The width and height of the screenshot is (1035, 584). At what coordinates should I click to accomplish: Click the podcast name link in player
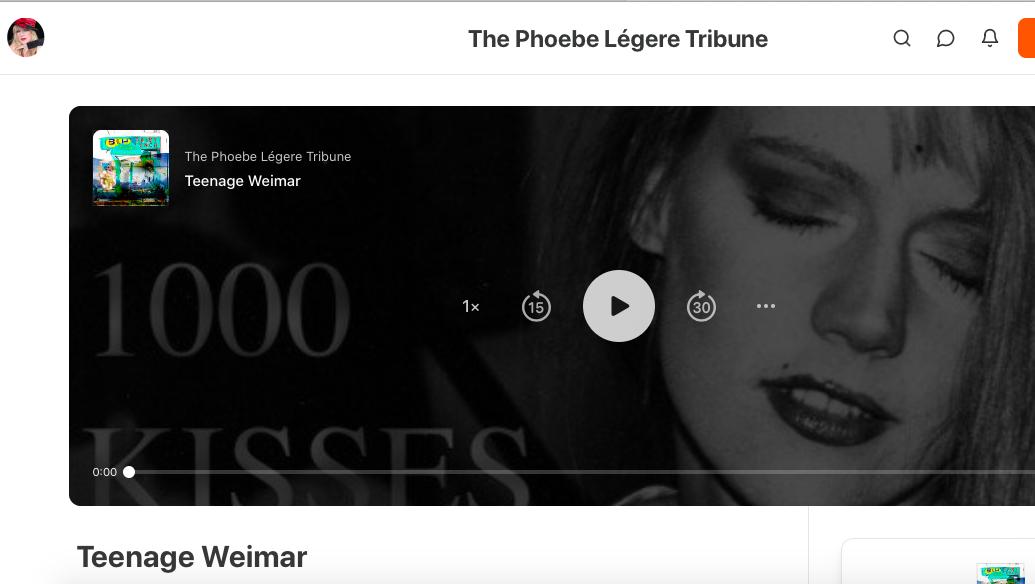coord(268,156)
